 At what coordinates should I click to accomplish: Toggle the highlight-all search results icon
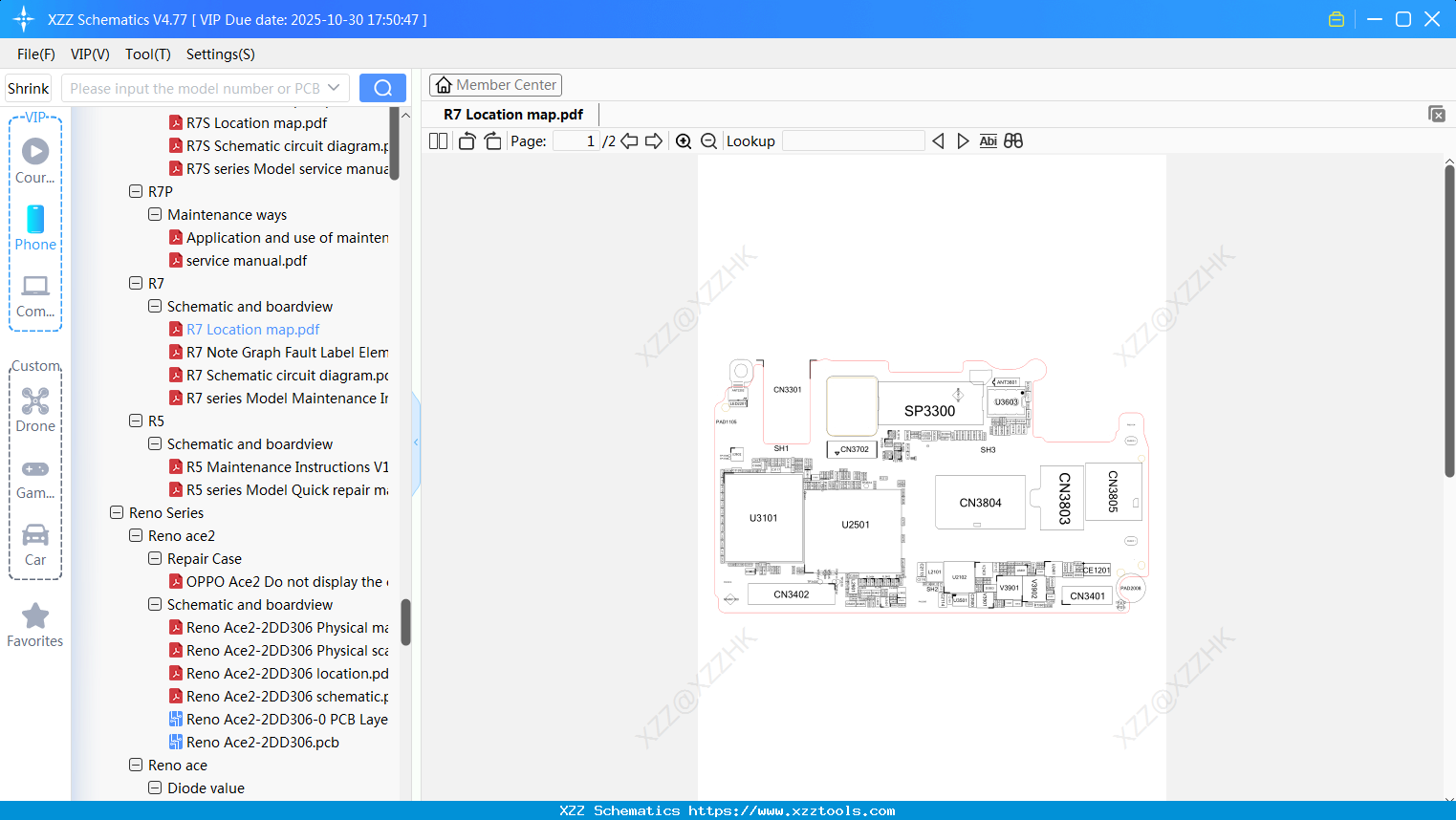pyautogui.click(x=1012, y=140)
